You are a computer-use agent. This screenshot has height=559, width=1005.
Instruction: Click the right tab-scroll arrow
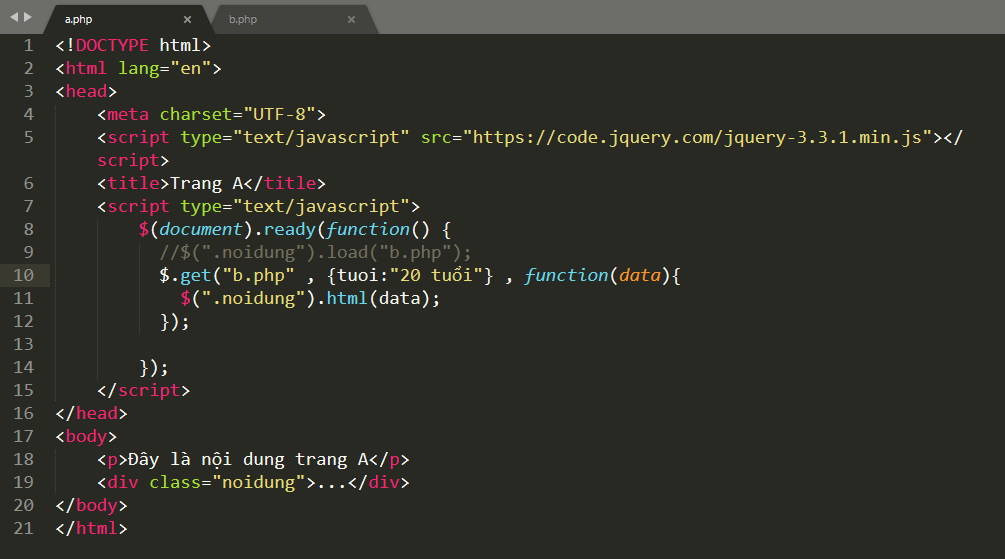click(x=28, y=17)
